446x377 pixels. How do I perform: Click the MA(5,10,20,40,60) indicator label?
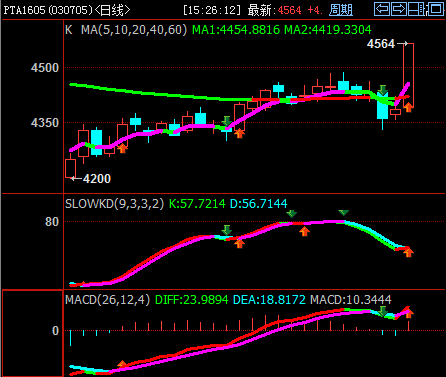point(134,30)
